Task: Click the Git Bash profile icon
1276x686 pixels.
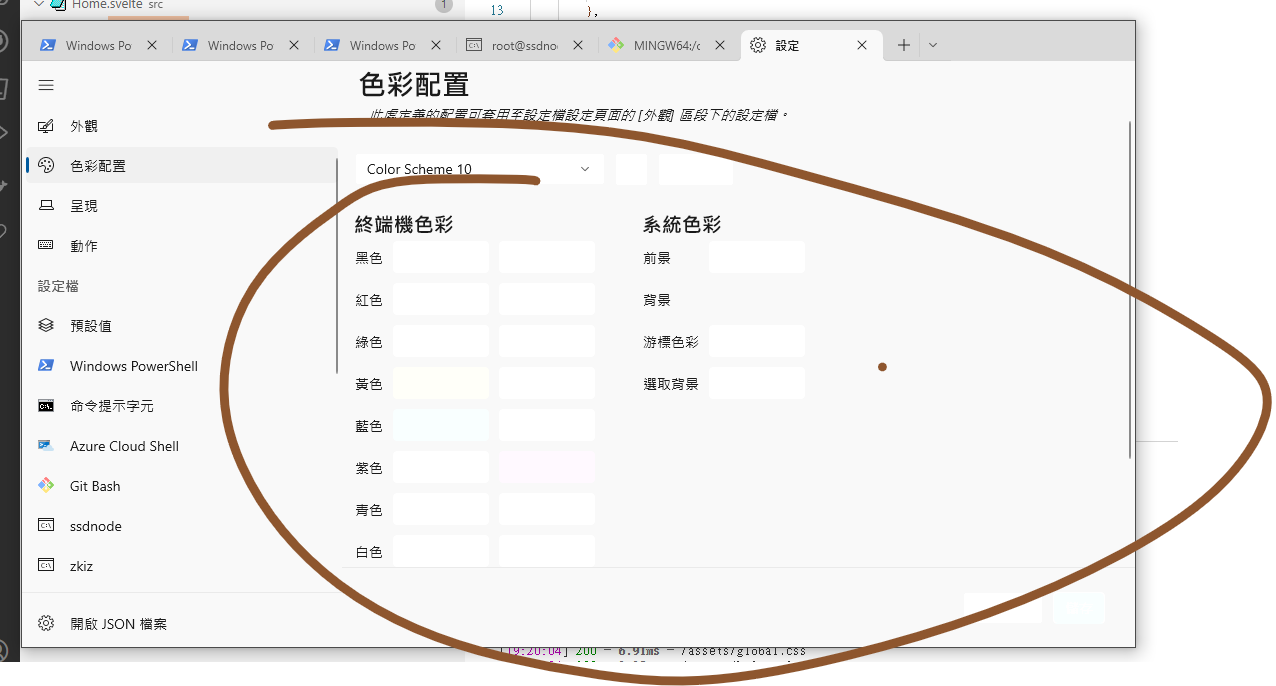Action: coord(46,486)
